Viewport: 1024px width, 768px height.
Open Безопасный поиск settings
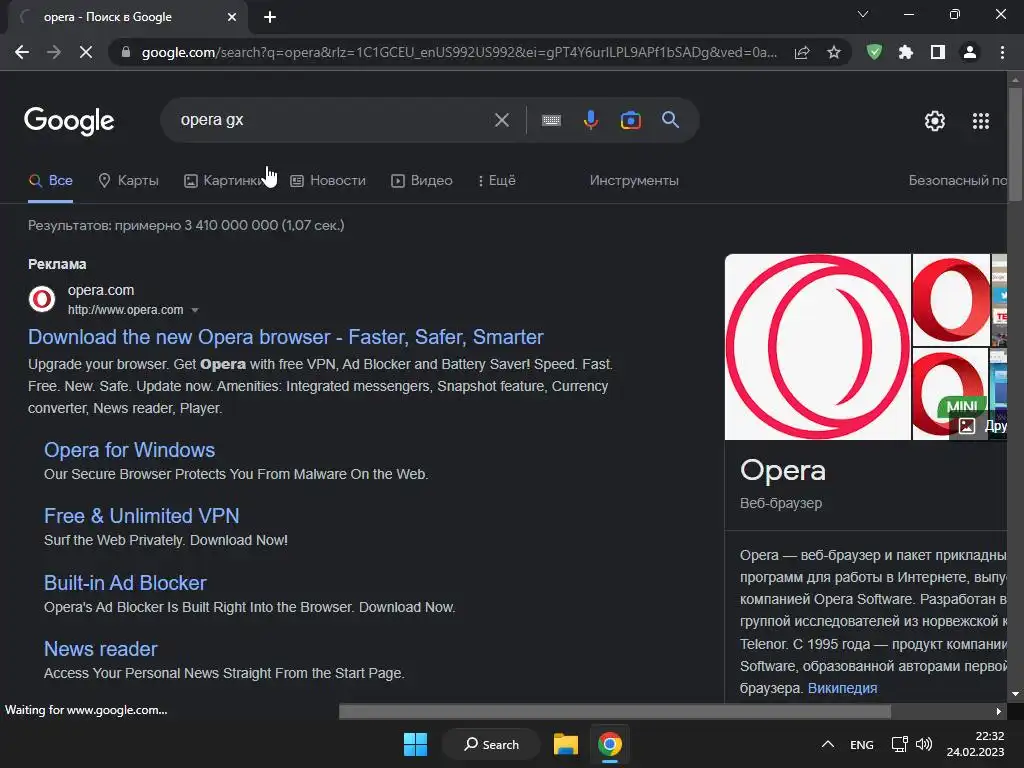(x=957, y=181)
